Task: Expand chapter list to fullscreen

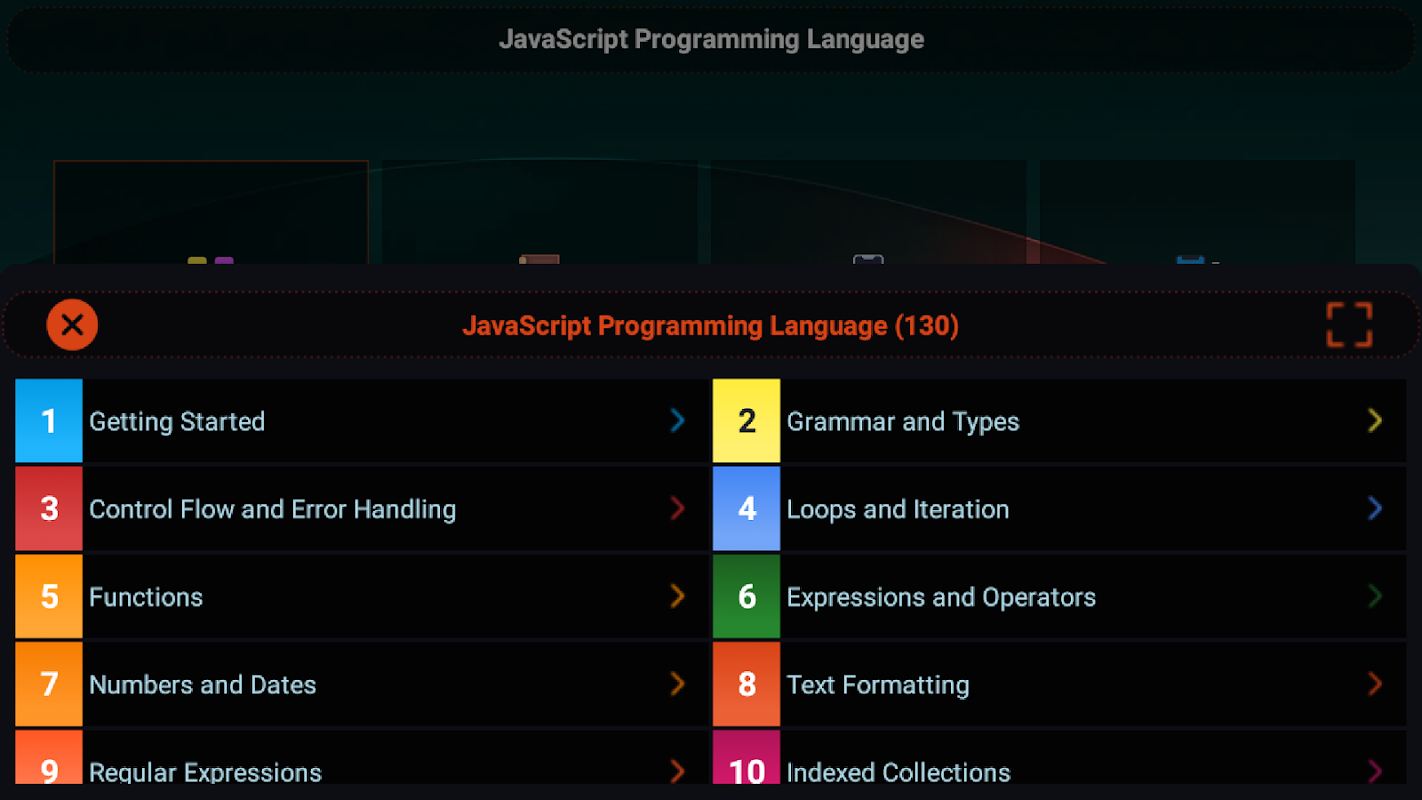Action: tap(1349, 325)
